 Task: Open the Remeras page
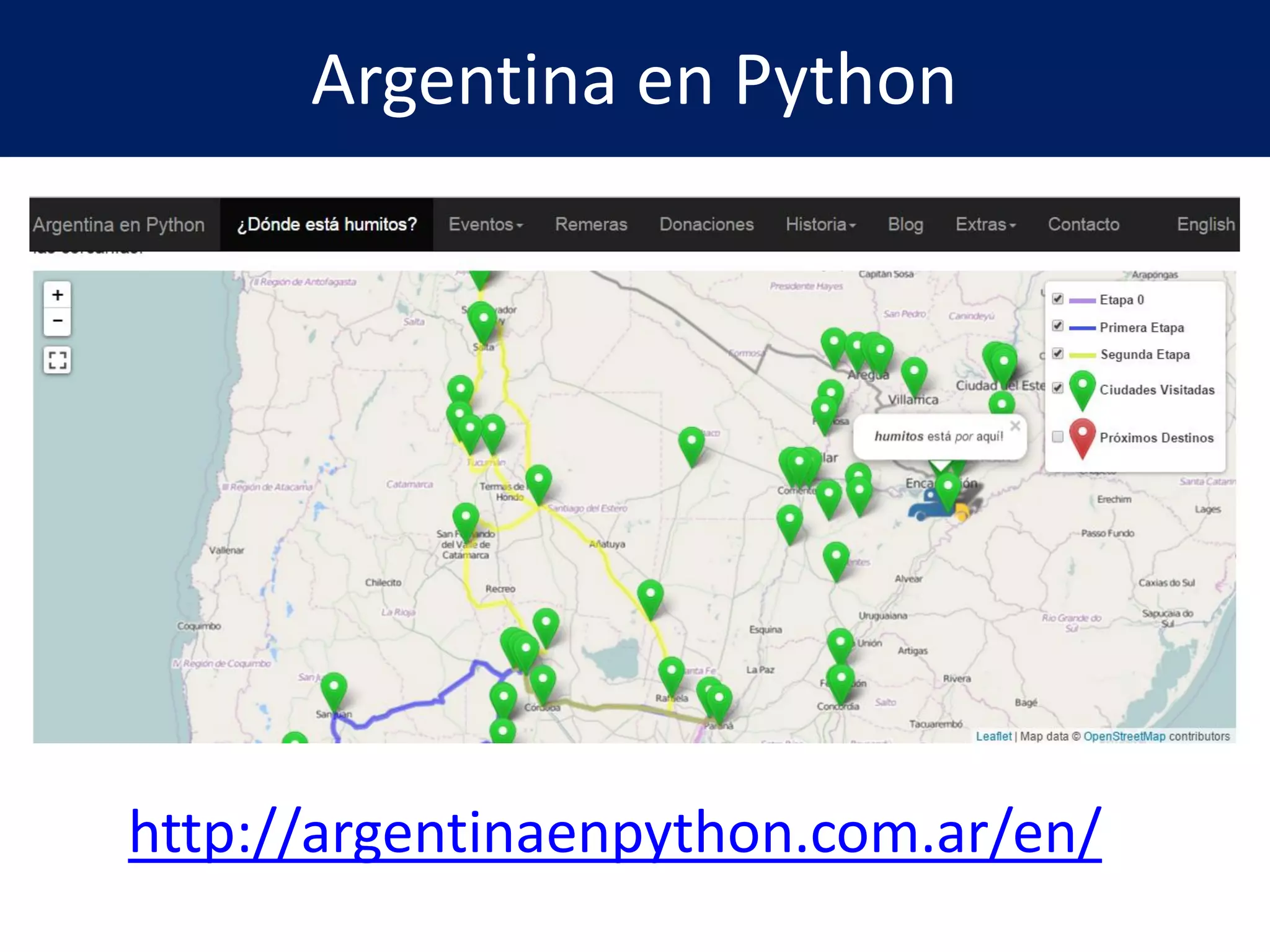click(591, 224)
